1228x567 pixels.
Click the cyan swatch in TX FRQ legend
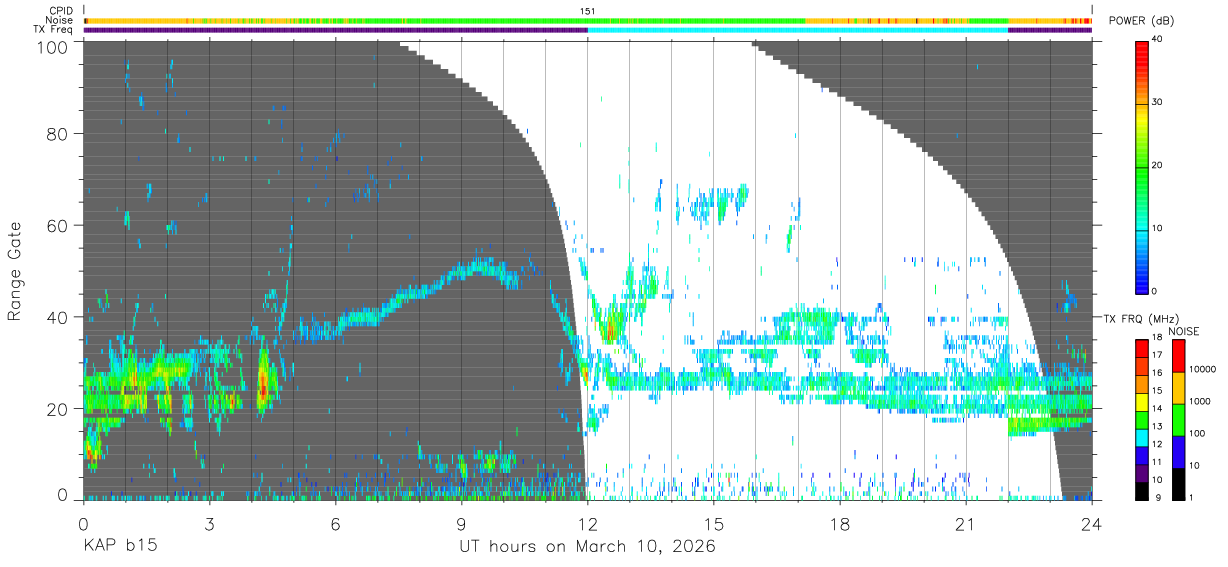(x=1142, y=438)
